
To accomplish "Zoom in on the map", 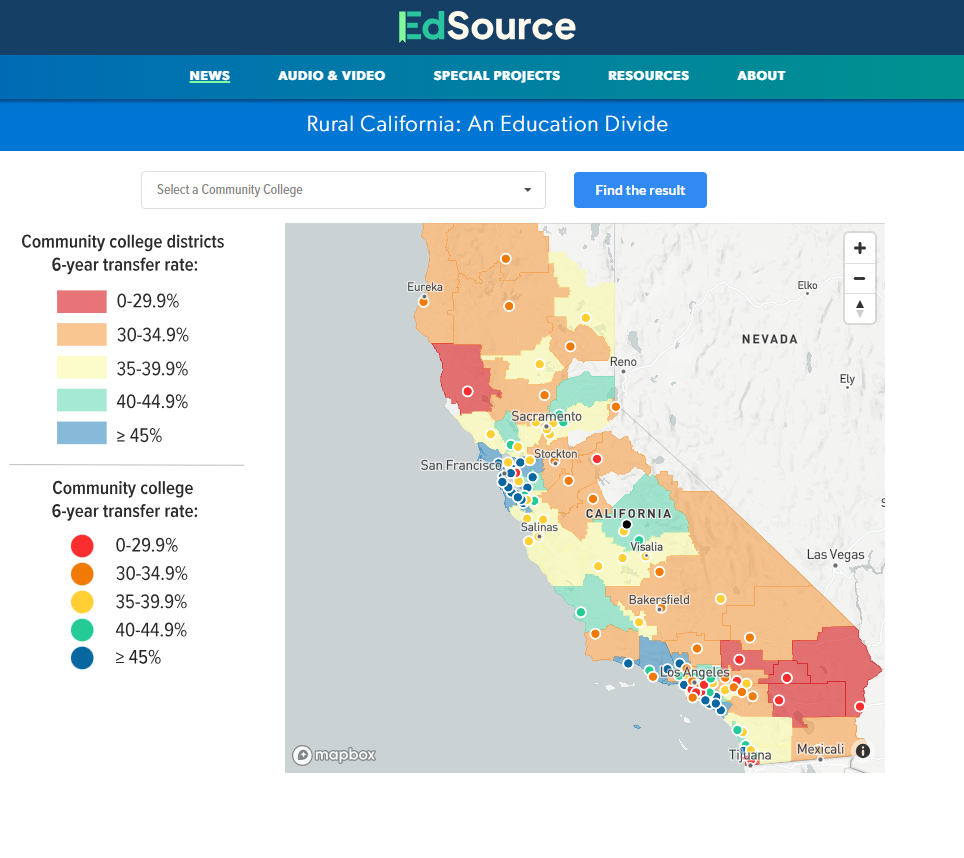I will point(859,248).
